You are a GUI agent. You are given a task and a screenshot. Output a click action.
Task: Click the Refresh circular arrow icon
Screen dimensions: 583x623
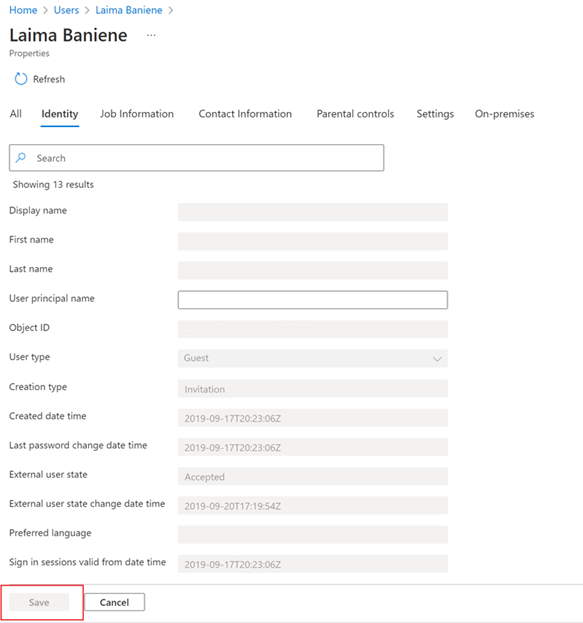pyautogui.click(x=21, y=79)
